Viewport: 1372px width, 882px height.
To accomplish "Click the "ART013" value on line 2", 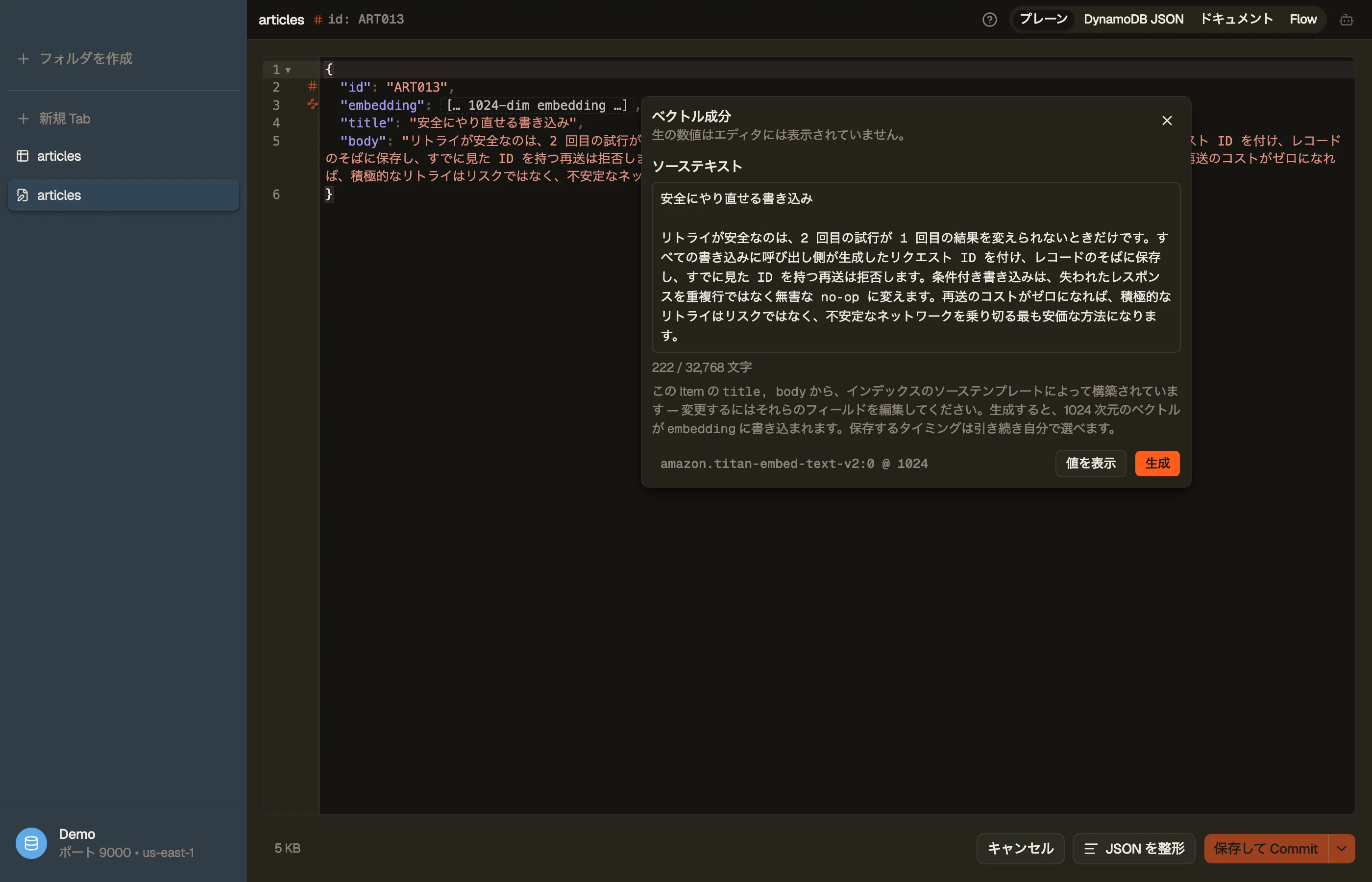I will (416, 87).
